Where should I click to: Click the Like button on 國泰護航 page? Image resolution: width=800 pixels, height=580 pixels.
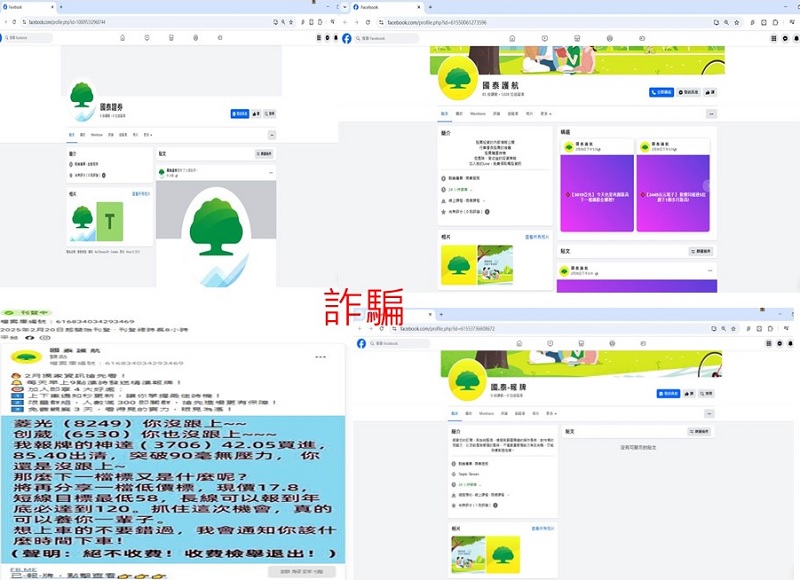pos(710,92)
